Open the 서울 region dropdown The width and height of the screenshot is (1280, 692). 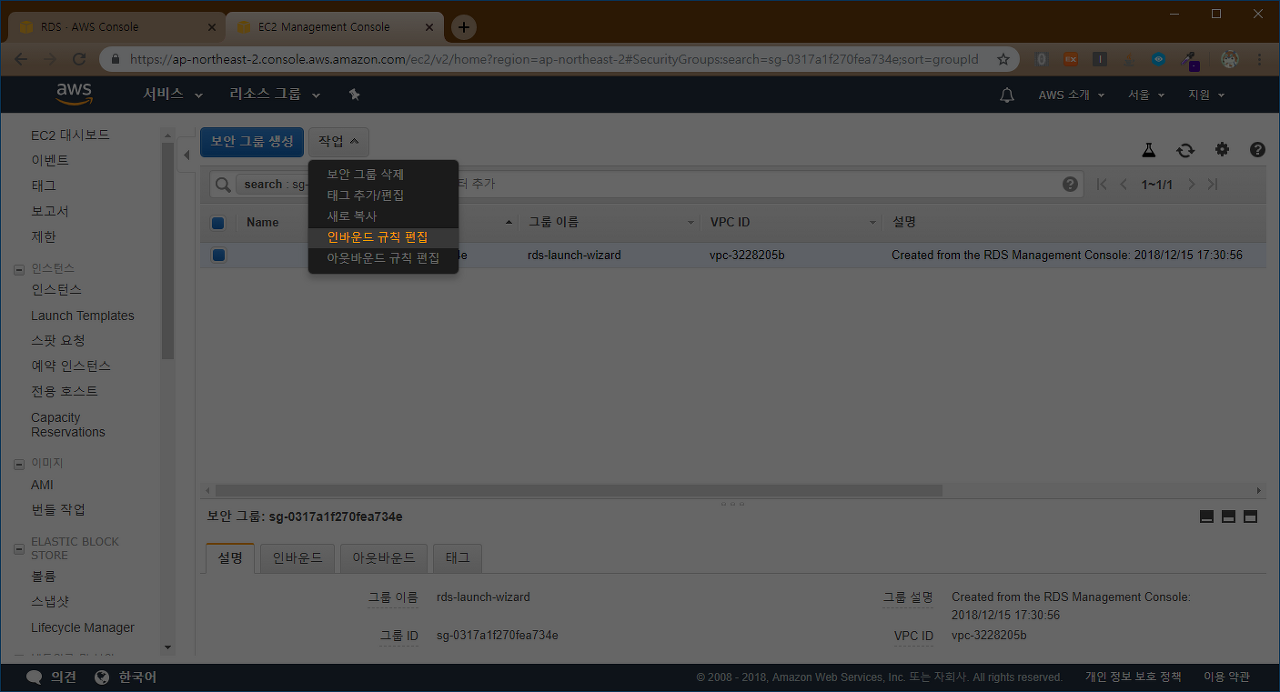[1146, 95]
